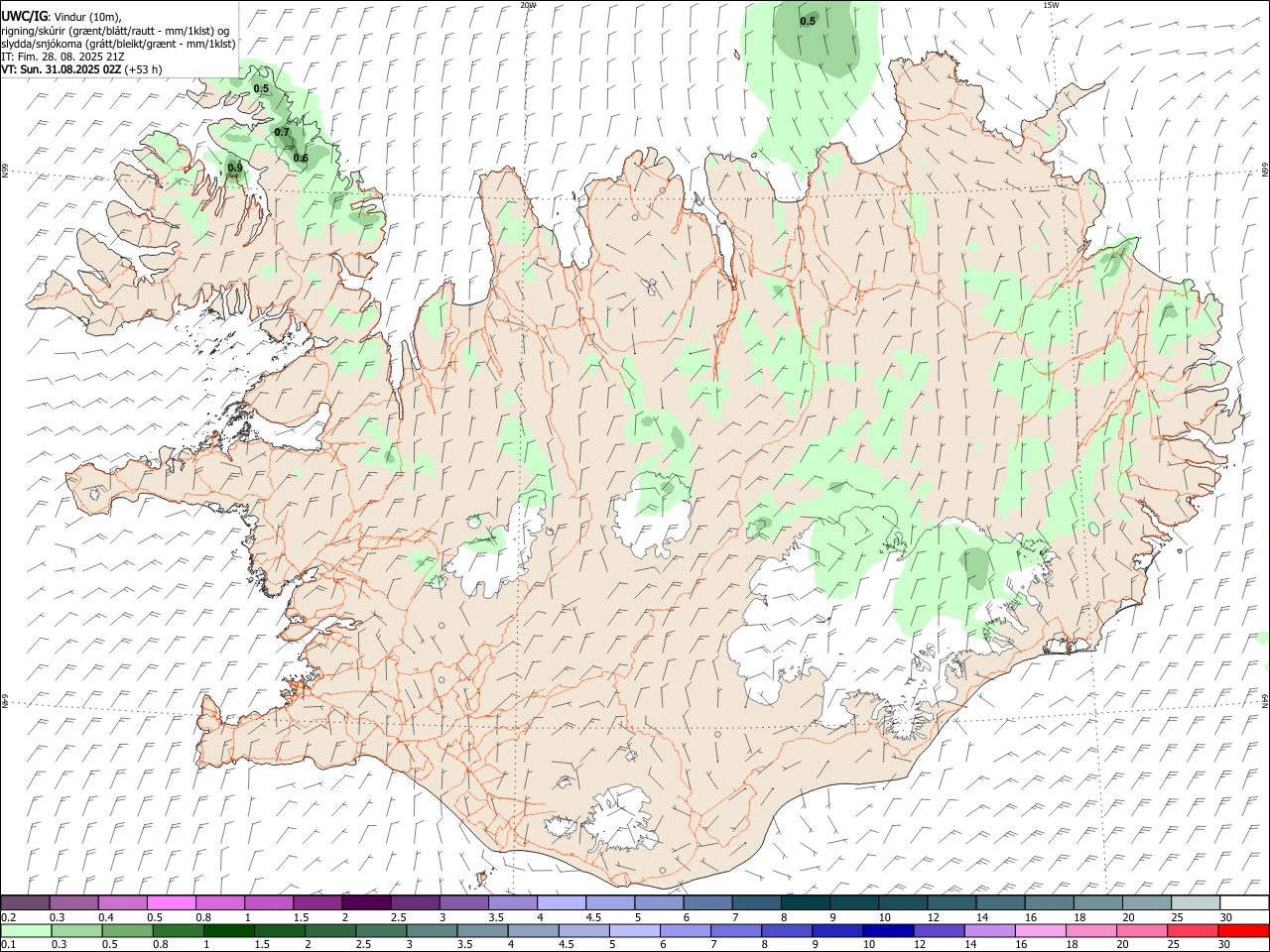1270x952 pixels.
Task: Select the violet 12–14 lower legend swatch
Action: pyautogui.click(x=939, y=930)
